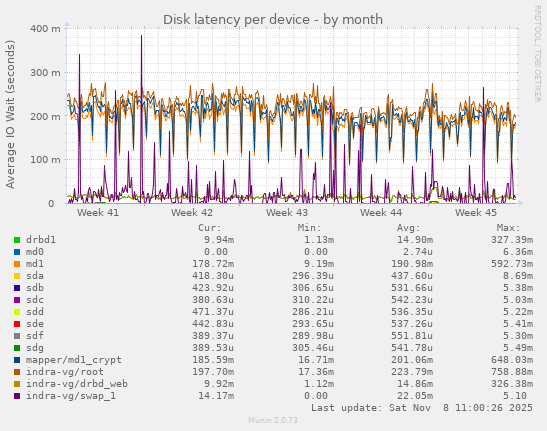Click the sdf gray legend swatch
Viewport: 547px width, 431px height.
17,336
